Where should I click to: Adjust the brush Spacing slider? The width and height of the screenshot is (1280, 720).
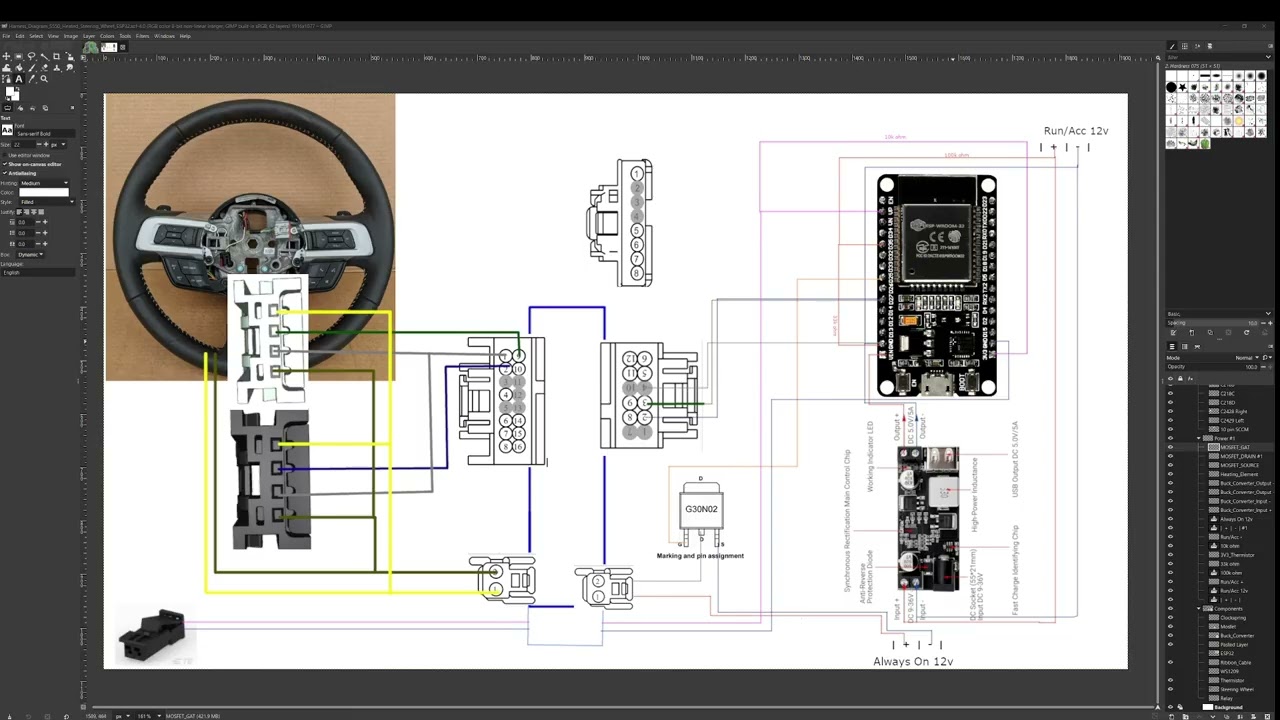point(1212,323)
